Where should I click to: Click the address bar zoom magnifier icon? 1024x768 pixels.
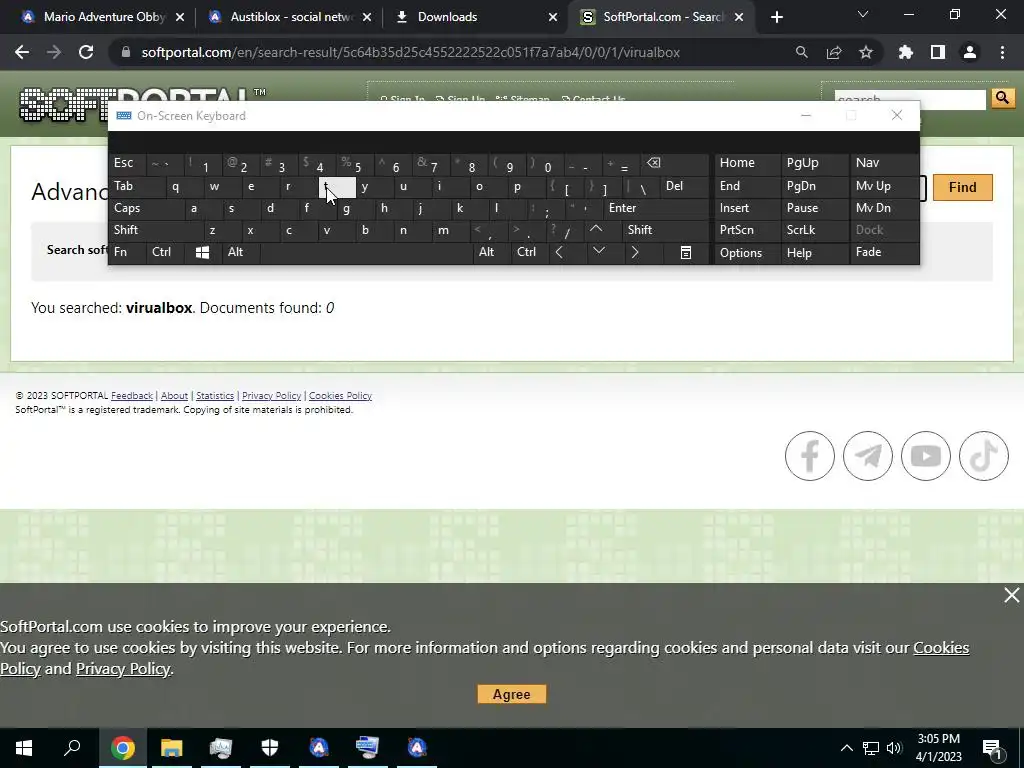(x=801, y=52)
